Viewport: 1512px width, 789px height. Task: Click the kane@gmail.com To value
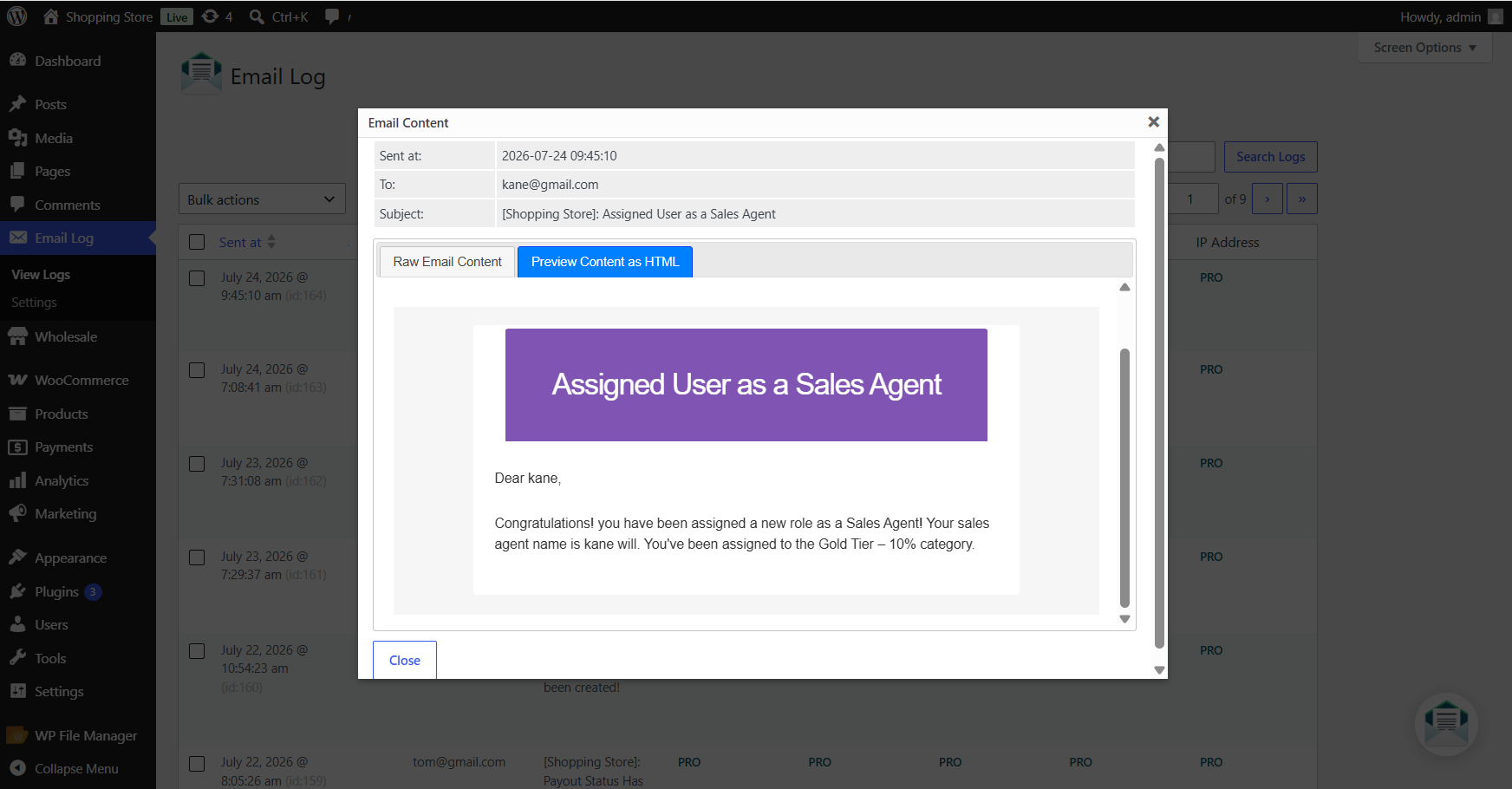pyautogui.click(x=550, y=185)
